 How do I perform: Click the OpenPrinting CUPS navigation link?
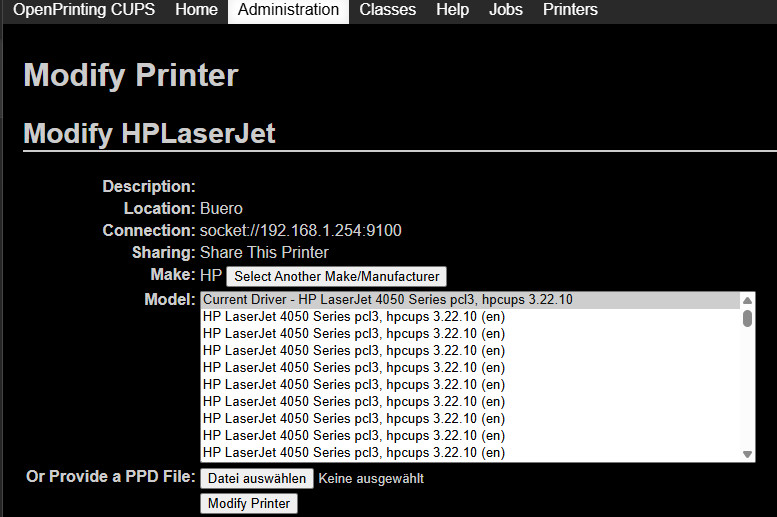[86, 10]
